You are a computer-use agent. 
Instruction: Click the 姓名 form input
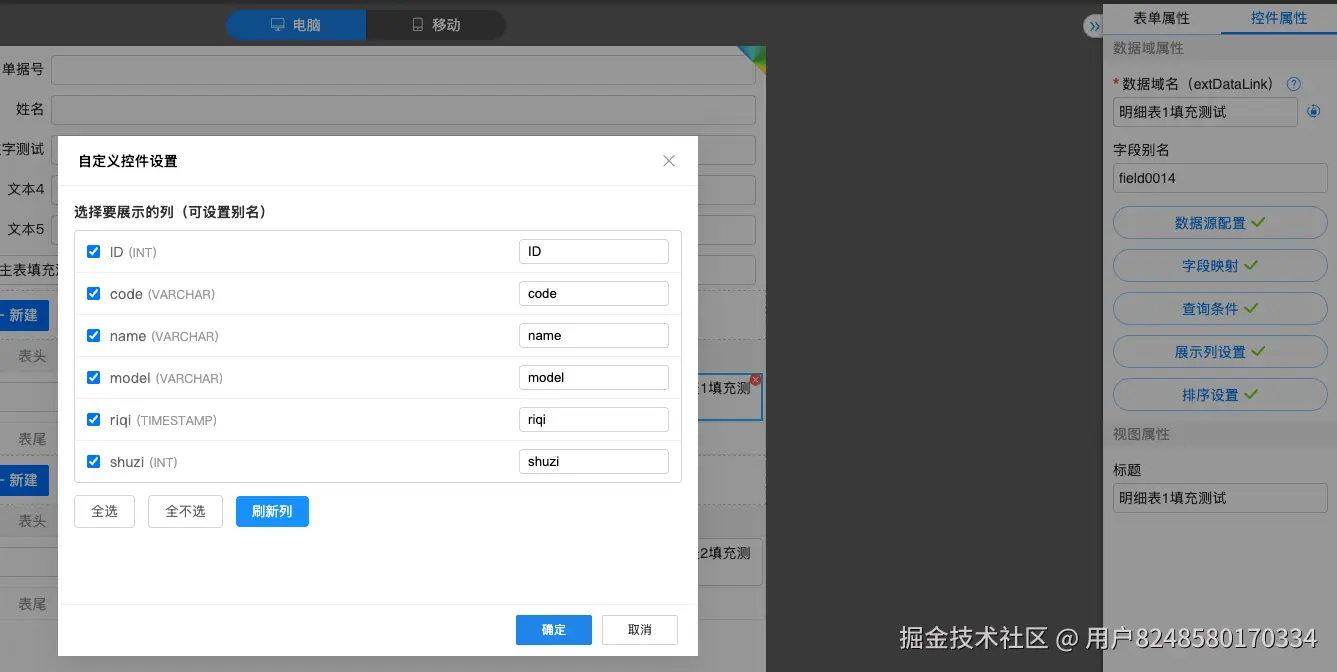[403, 110]
